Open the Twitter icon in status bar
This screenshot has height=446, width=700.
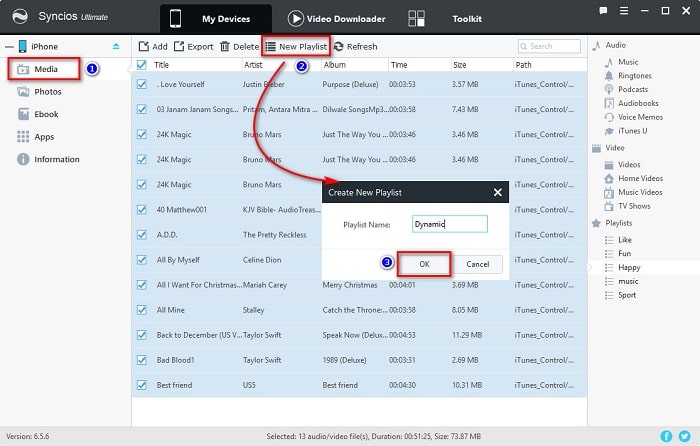tap(684, 436)
